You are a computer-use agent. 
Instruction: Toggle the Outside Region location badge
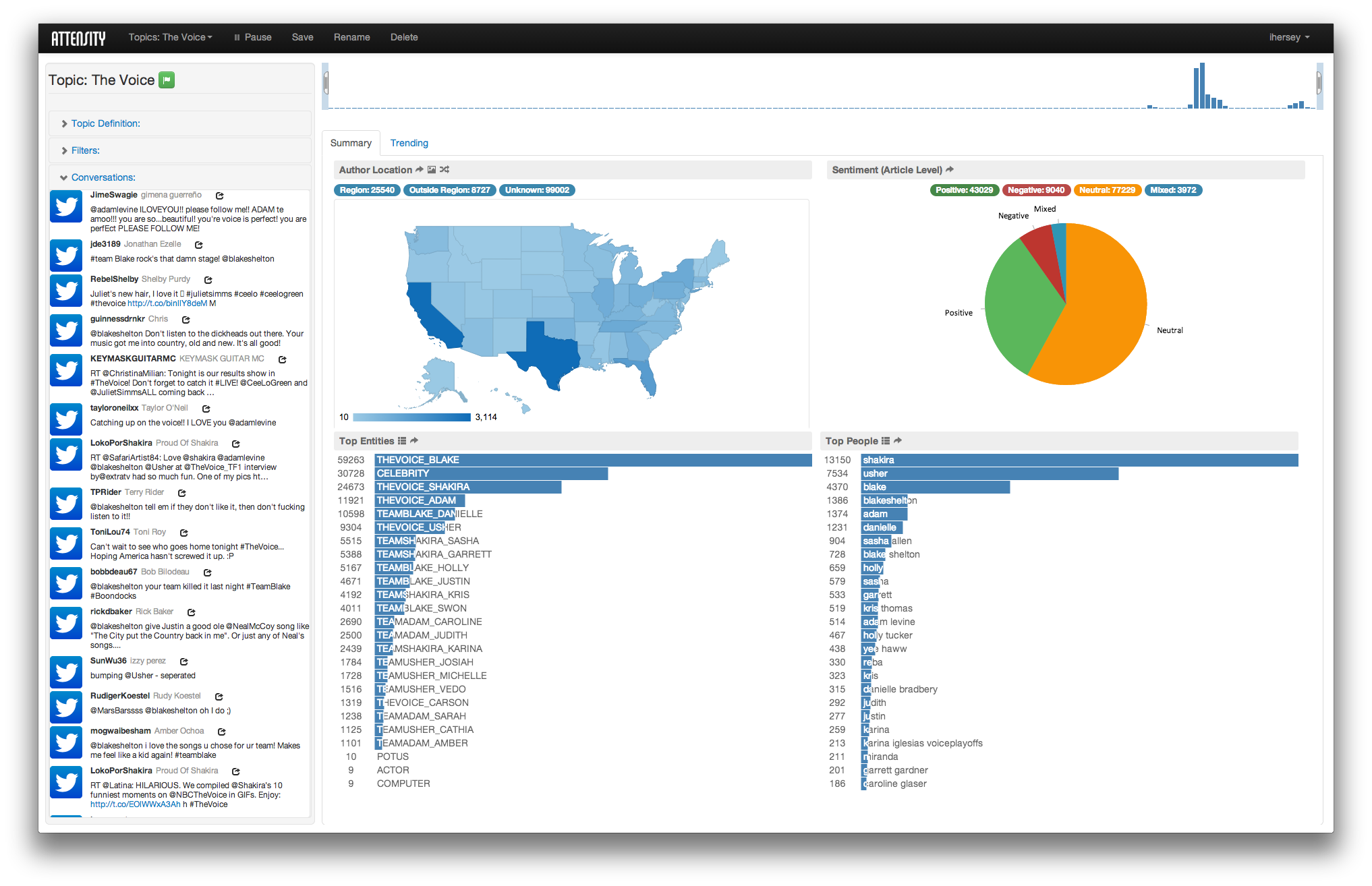[449, 190]
